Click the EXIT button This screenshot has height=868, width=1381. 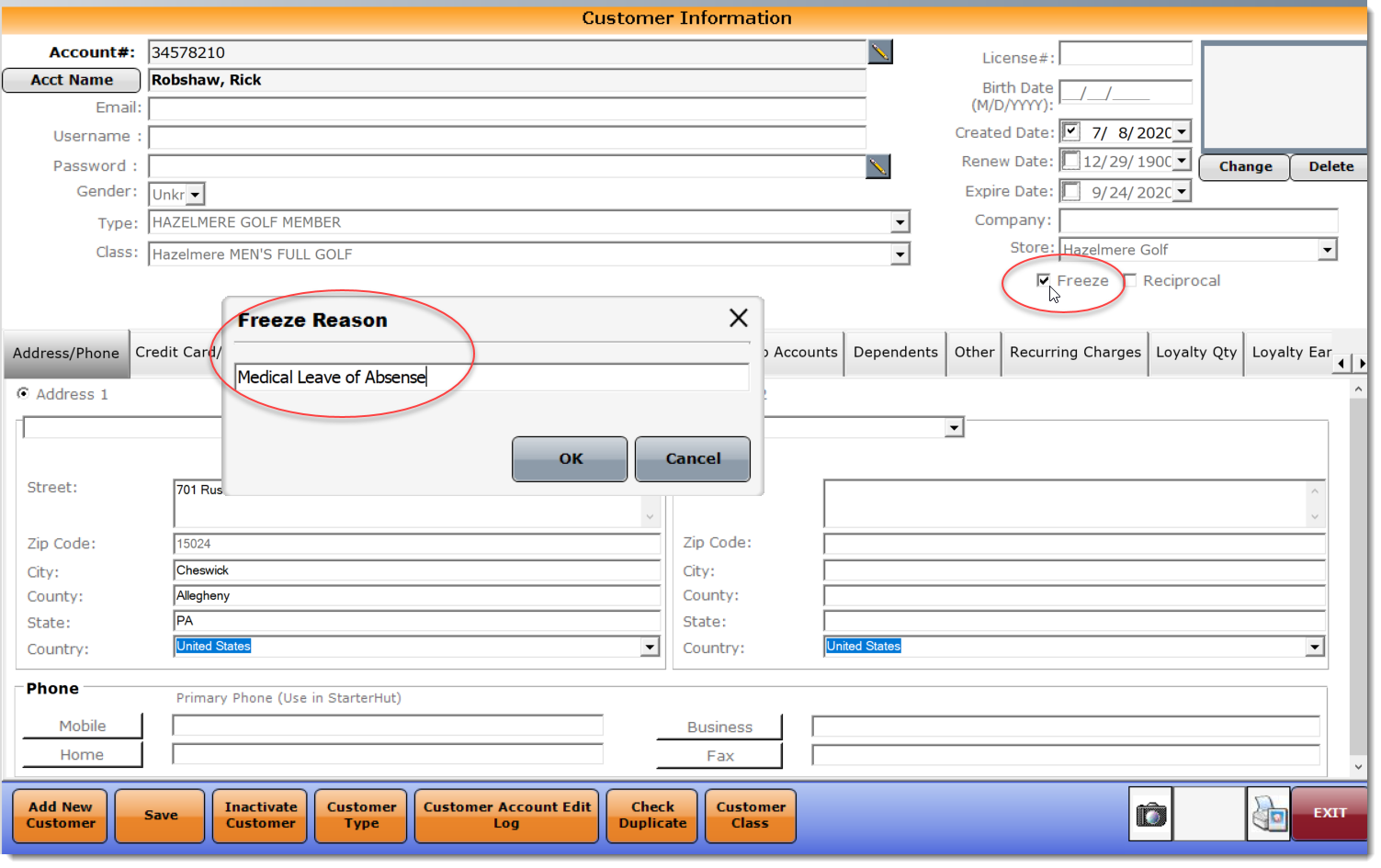1329,814
